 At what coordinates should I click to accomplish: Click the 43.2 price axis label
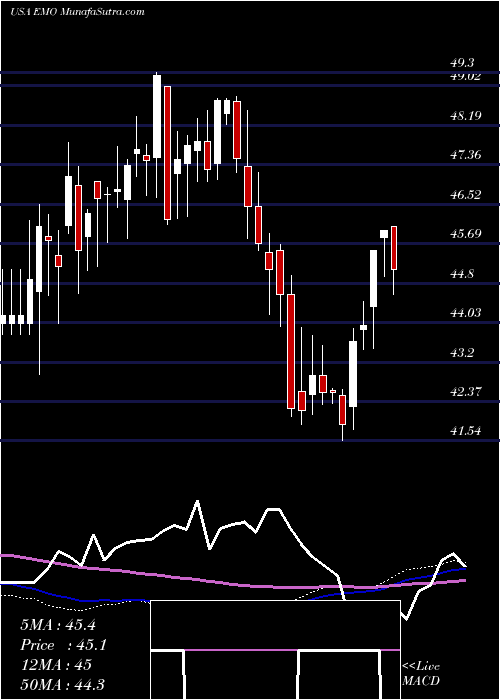tap(462, 352)
